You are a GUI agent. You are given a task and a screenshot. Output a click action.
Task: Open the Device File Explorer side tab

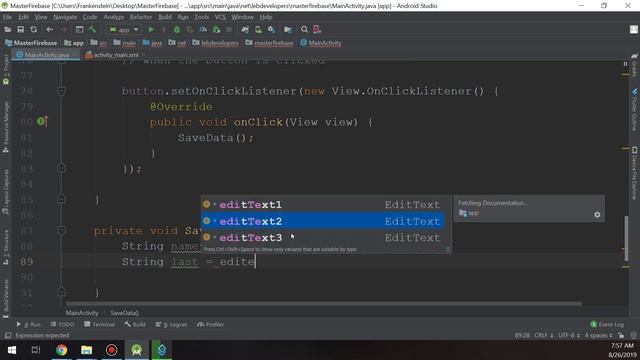(634, 173)
